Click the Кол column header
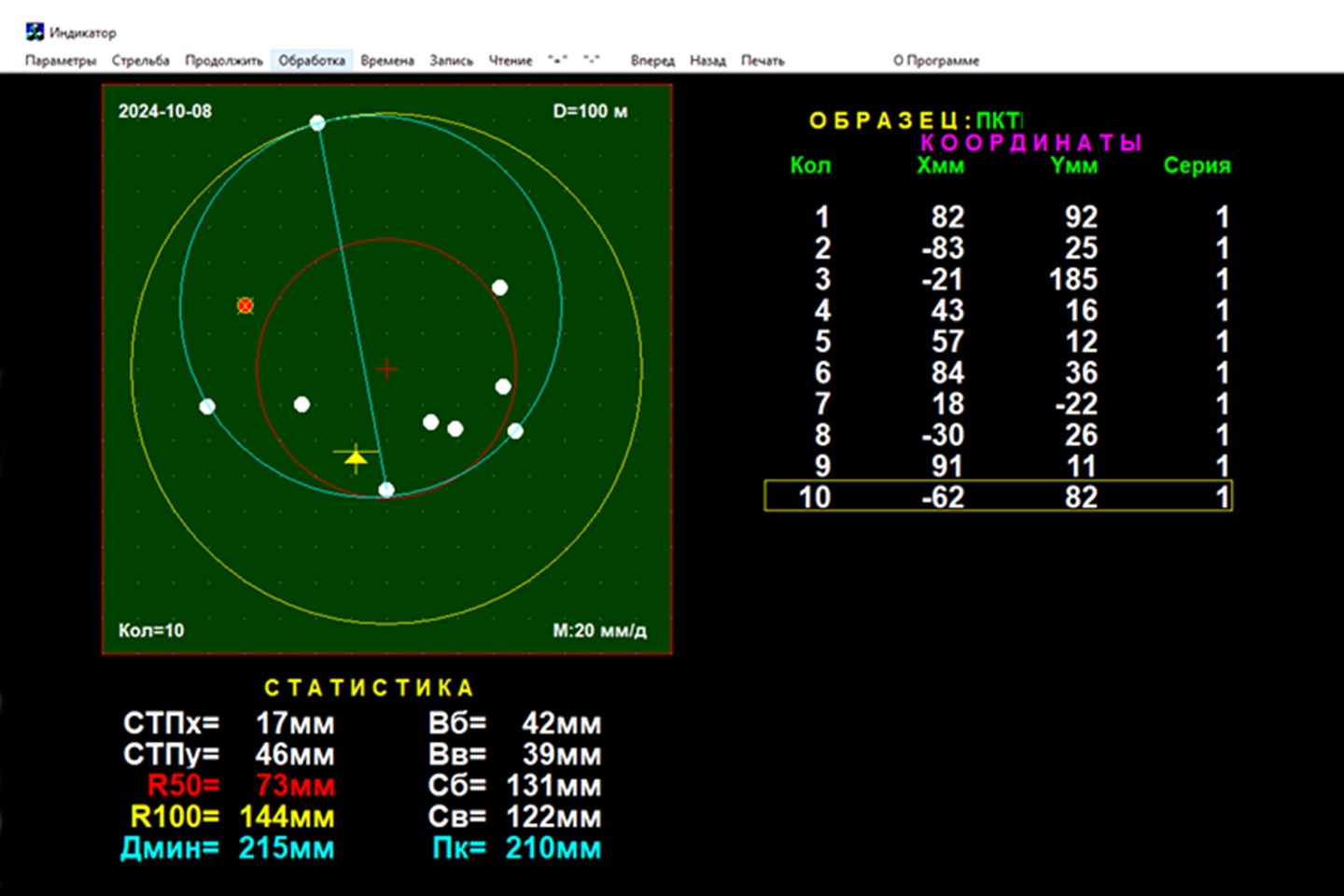This screenshot has width=1344, height=896. 810,165
